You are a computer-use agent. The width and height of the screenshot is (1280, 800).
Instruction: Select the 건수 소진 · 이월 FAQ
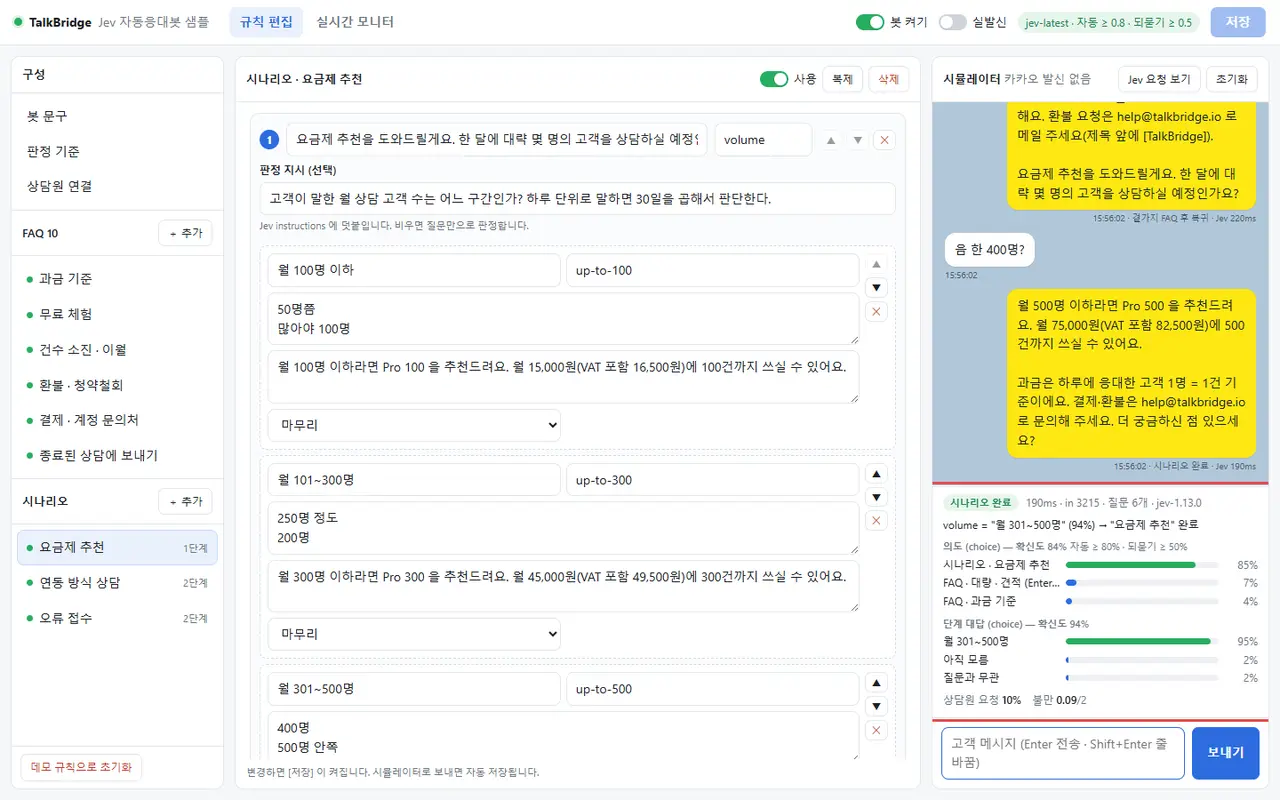pyautogui.click(x=117, y=350)
